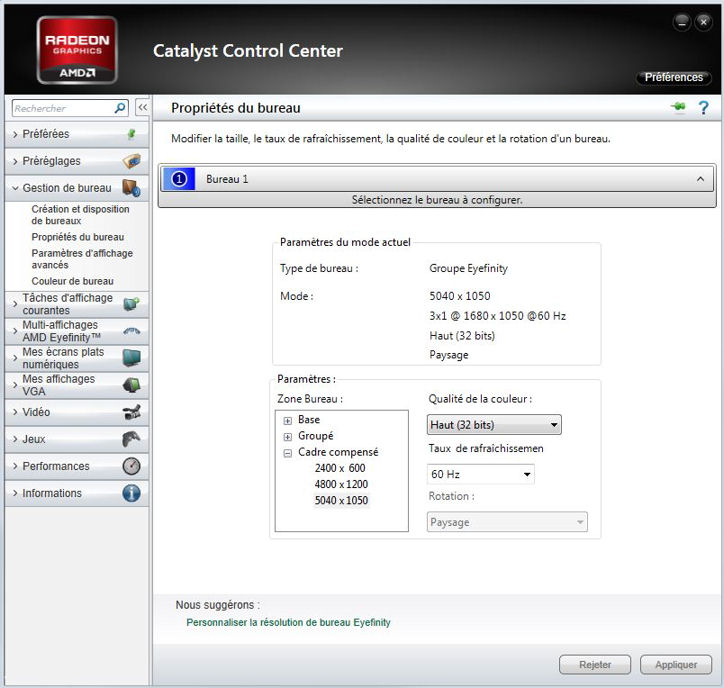724x688 pixels.
Task: Open the Préférences menu
Action: pos(674,77)
